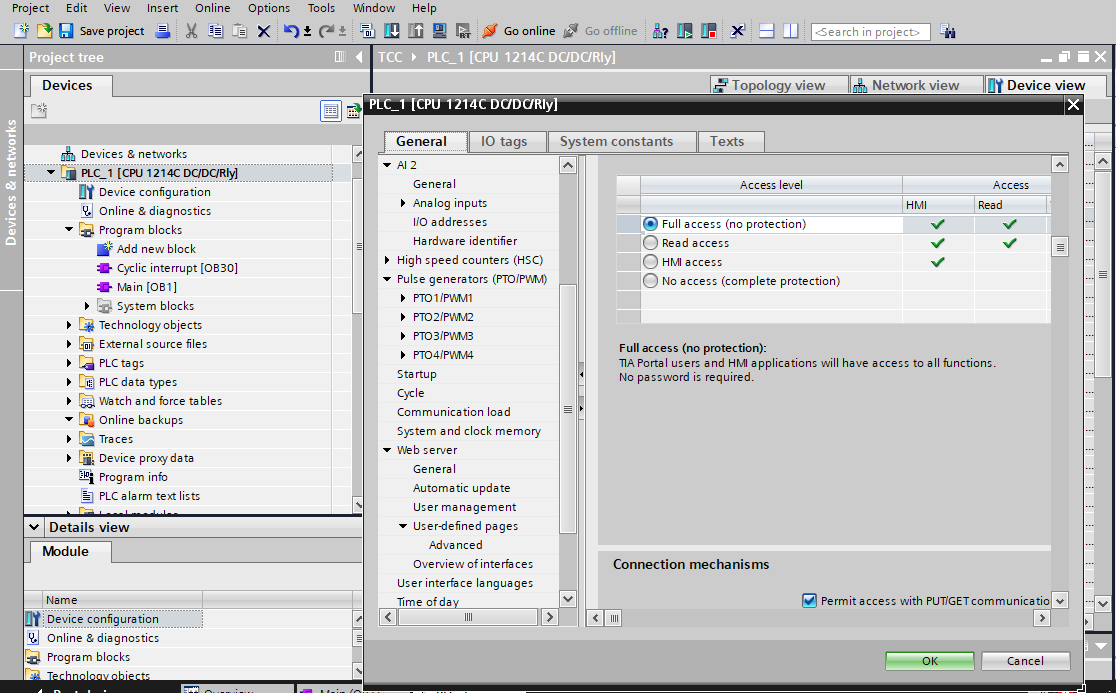Start simulation toolbar icon
Screen dimensions: 1116x693
tap(439, 31)
